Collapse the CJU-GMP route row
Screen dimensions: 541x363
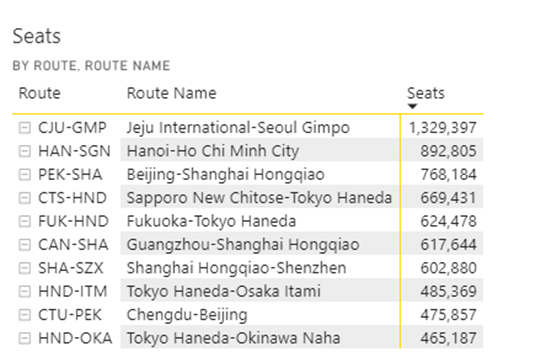tap(24, 128)
